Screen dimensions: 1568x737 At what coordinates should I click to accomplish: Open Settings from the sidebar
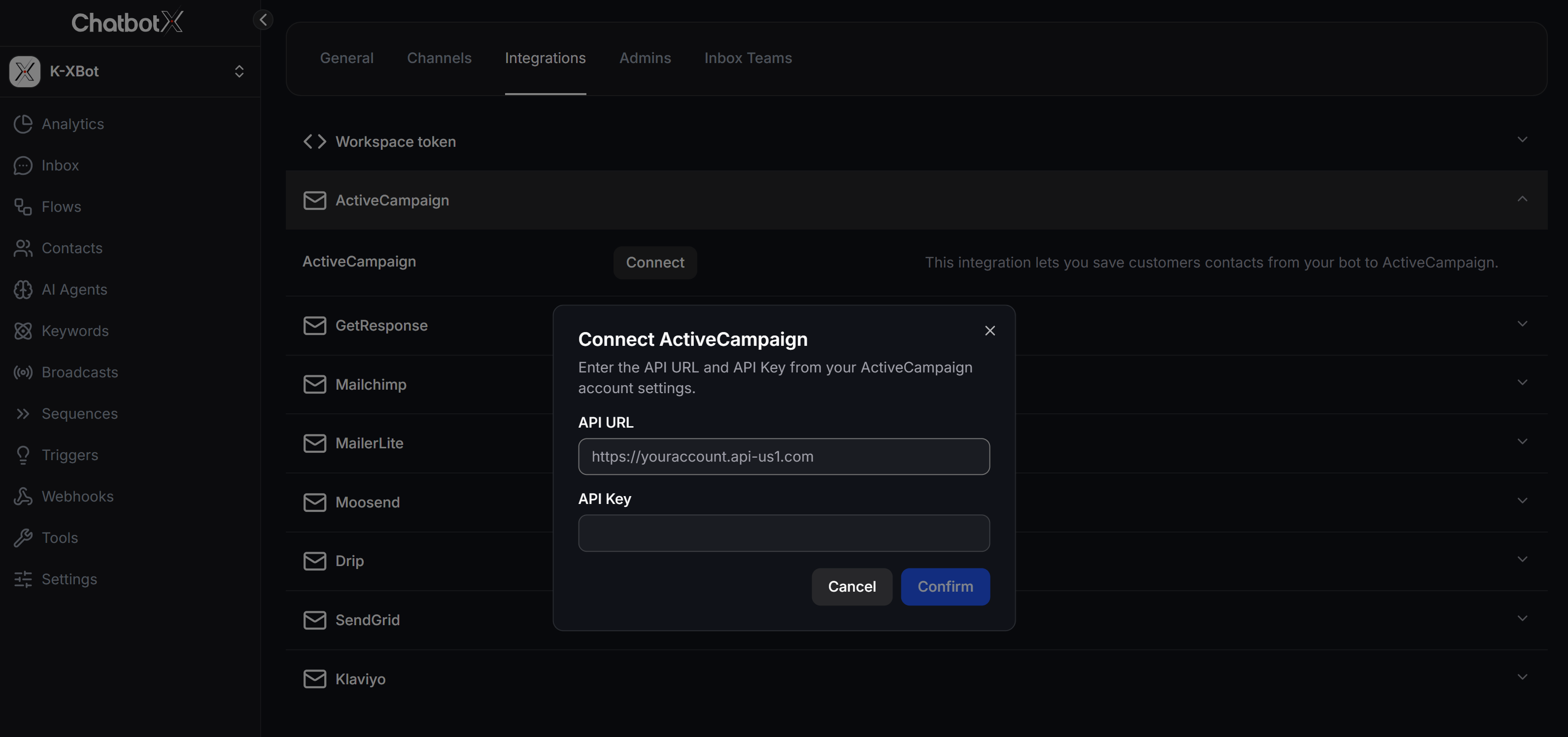click(69, 579)
